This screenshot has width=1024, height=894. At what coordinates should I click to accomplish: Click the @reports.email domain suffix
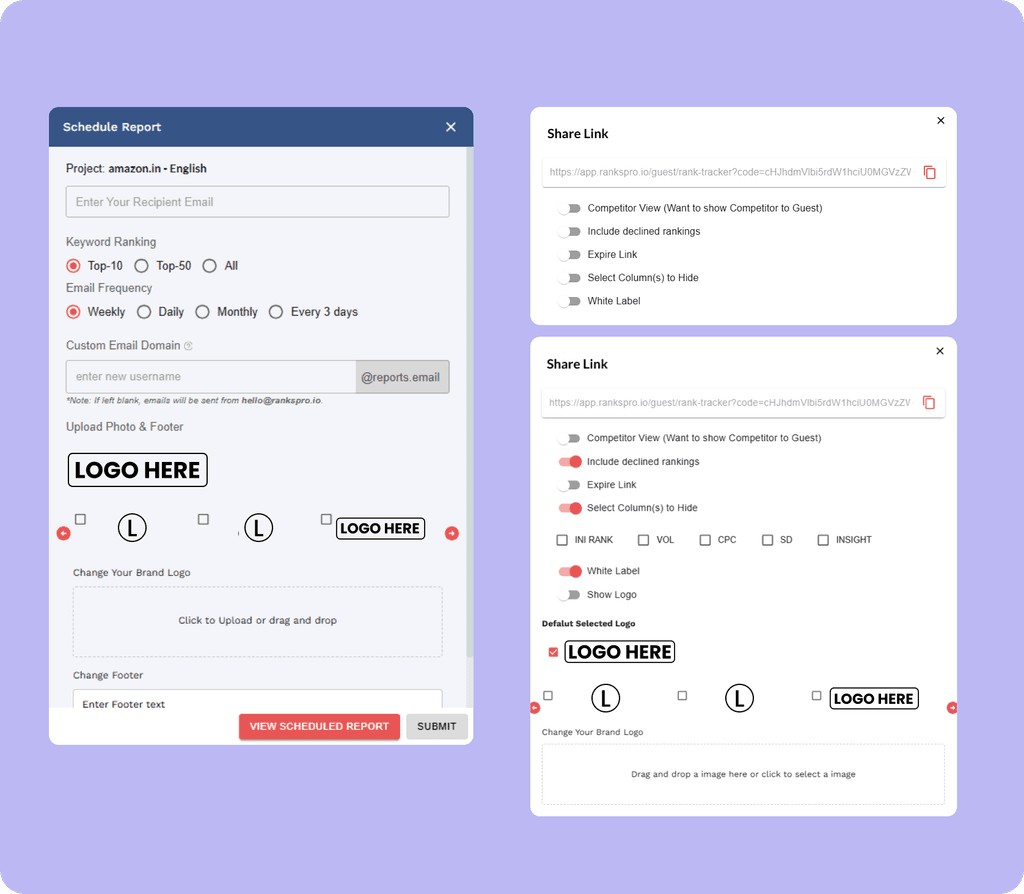pos(402,377)
